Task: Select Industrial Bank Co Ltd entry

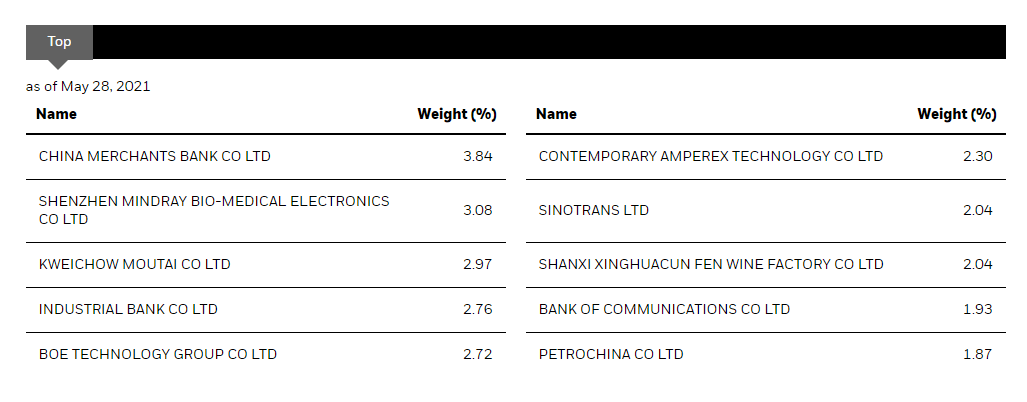Action: tap(128, 309)
